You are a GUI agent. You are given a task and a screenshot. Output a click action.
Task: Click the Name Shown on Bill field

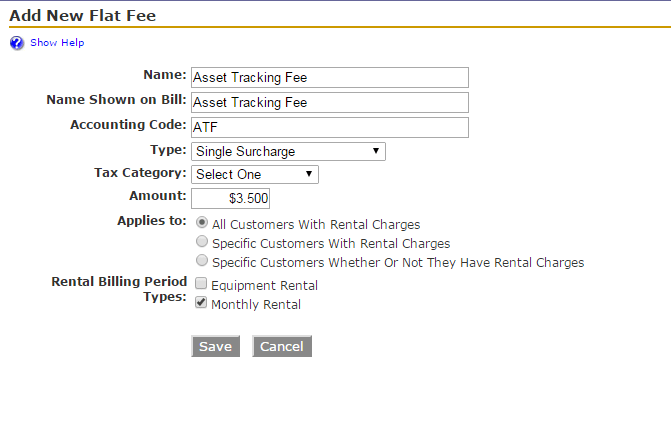click(x=330, y=102)
